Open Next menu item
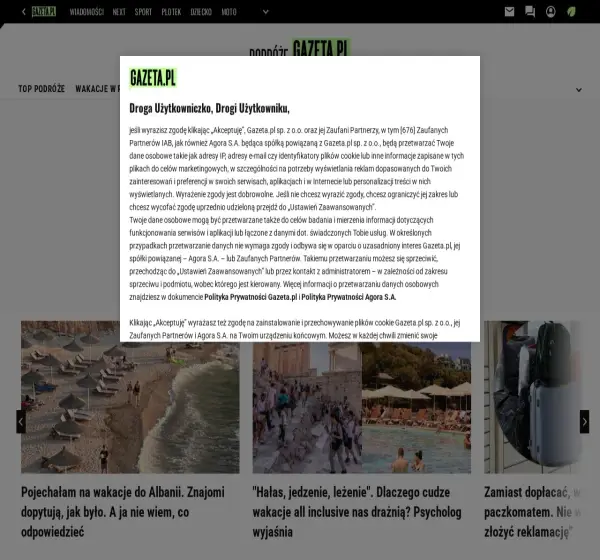This screenshot has width=600, height=560. tap(119, 12)
